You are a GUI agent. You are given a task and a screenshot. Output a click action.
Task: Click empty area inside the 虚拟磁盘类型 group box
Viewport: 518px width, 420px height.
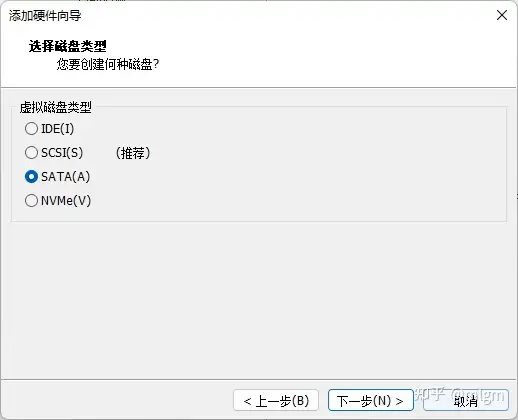pyautogui.click(x=317, y=167)
